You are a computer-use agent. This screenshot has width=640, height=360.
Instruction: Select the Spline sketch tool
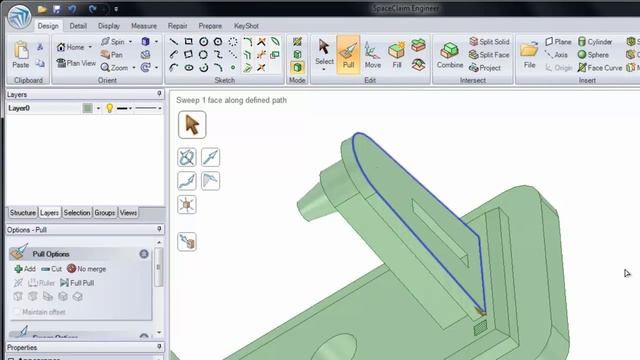pyautogui.click(x=218, y=54)
